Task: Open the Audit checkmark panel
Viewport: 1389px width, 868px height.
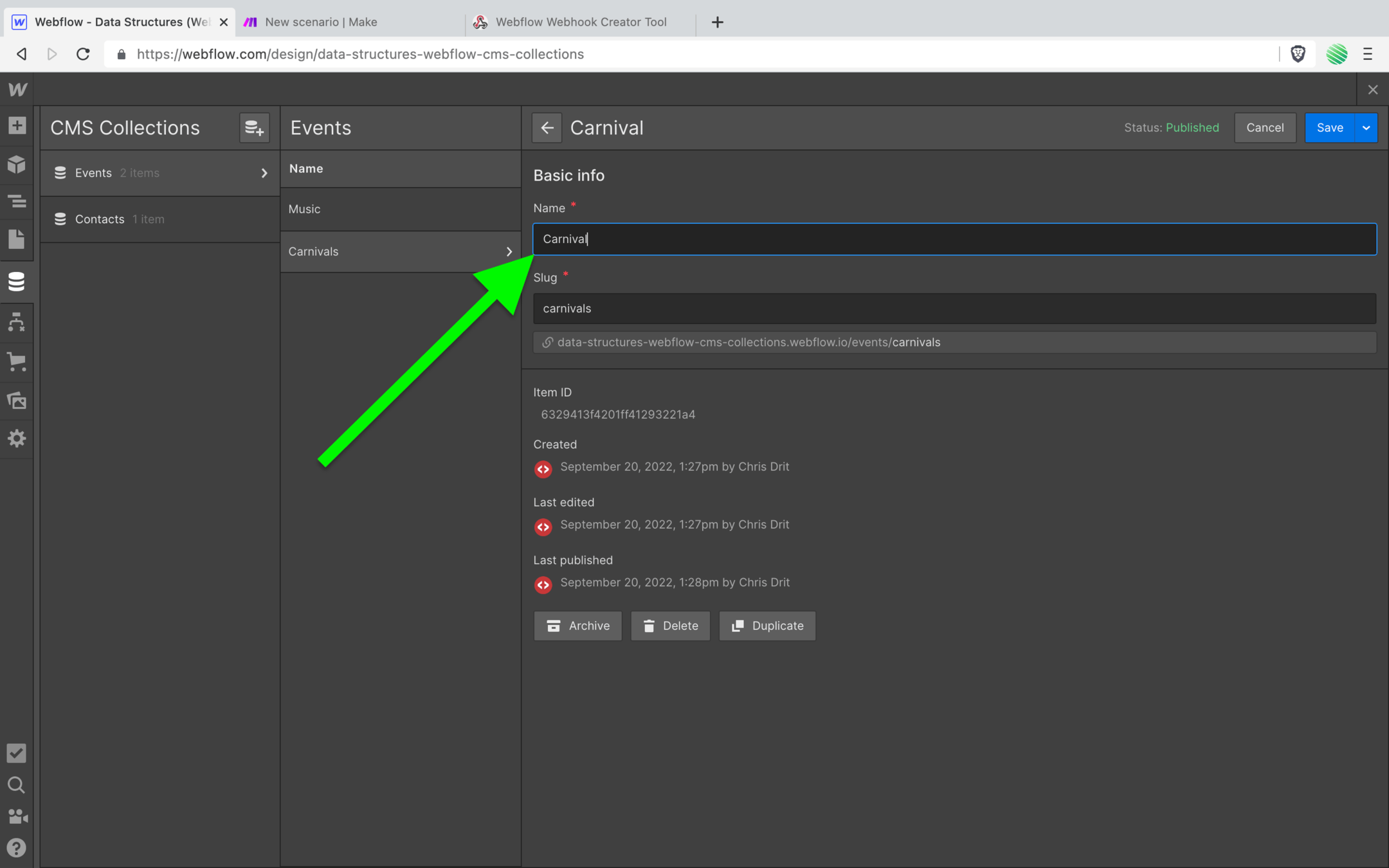Action: point(17,753)
